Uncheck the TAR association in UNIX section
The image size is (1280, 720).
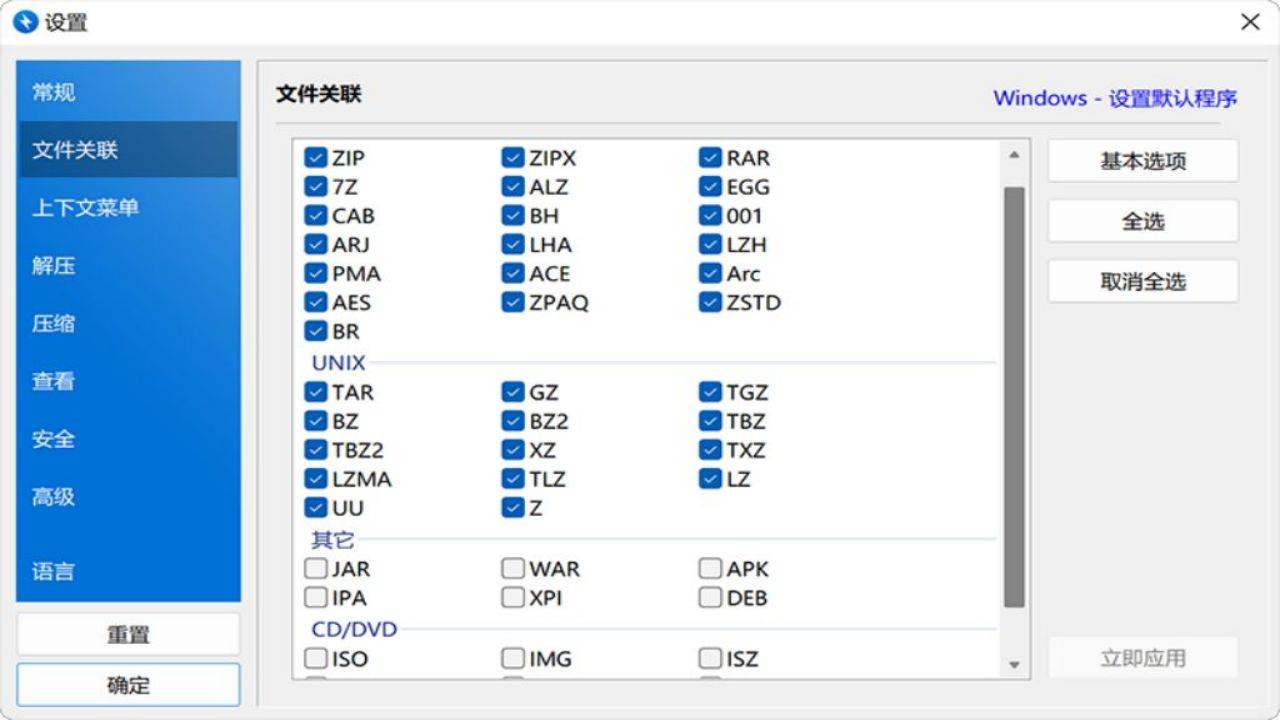click(x=314, y=392)
